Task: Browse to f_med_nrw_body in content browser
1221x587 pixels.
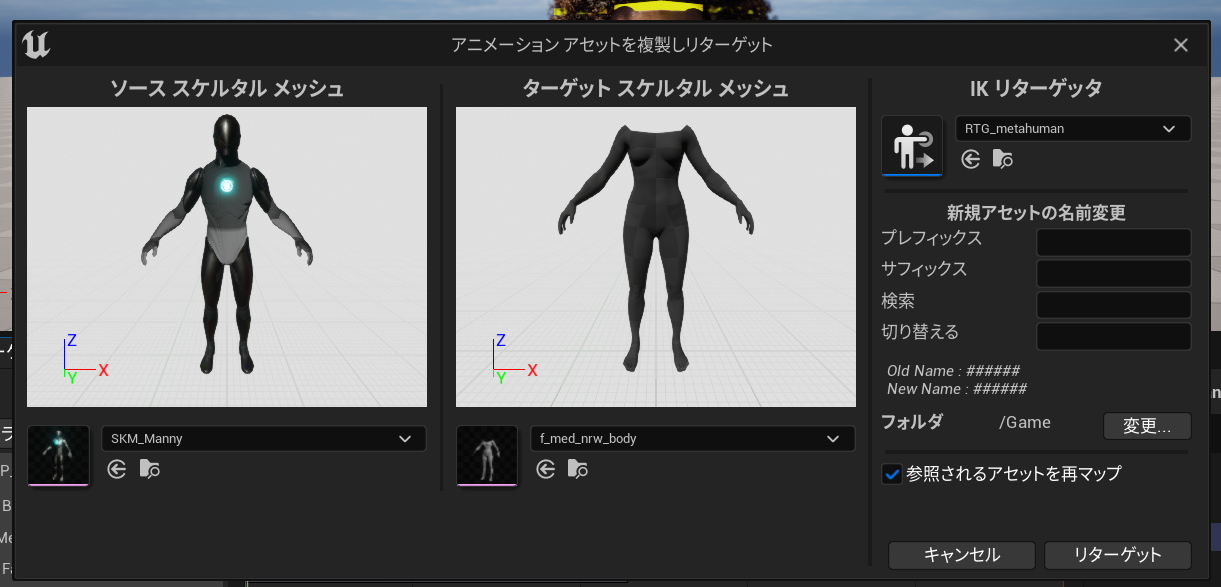Action: [x=578, y=469]
